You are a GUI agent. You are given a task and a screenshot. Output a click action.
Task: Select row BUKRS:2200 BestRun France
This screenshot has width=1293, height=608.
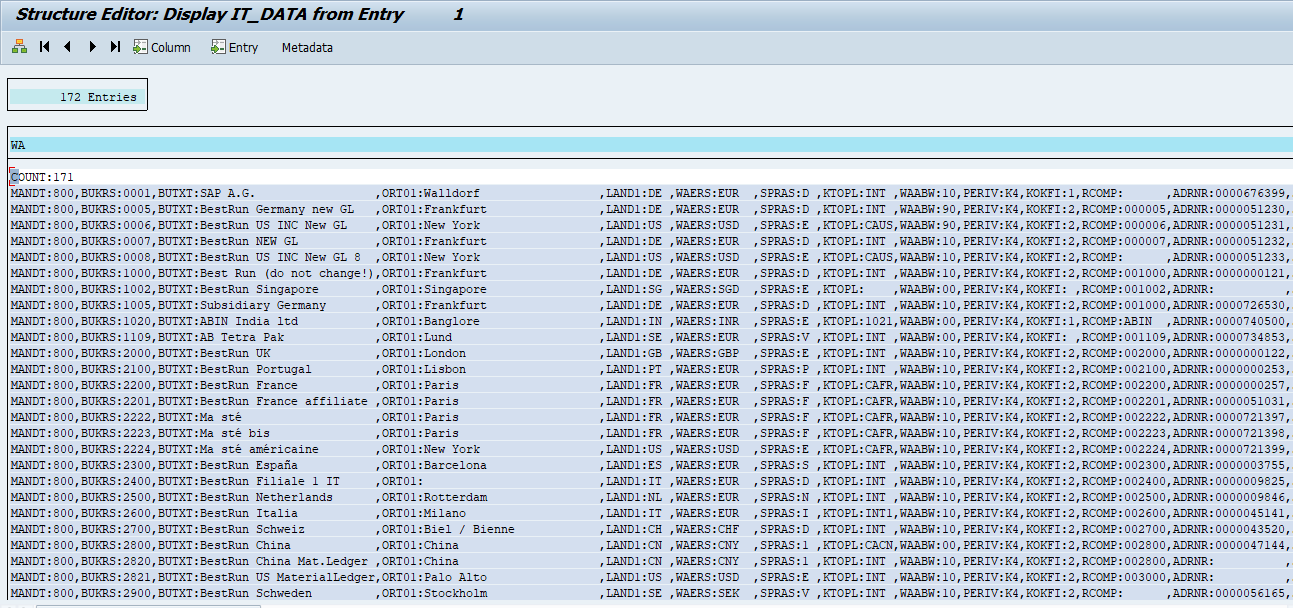click(x=650, y=385)
